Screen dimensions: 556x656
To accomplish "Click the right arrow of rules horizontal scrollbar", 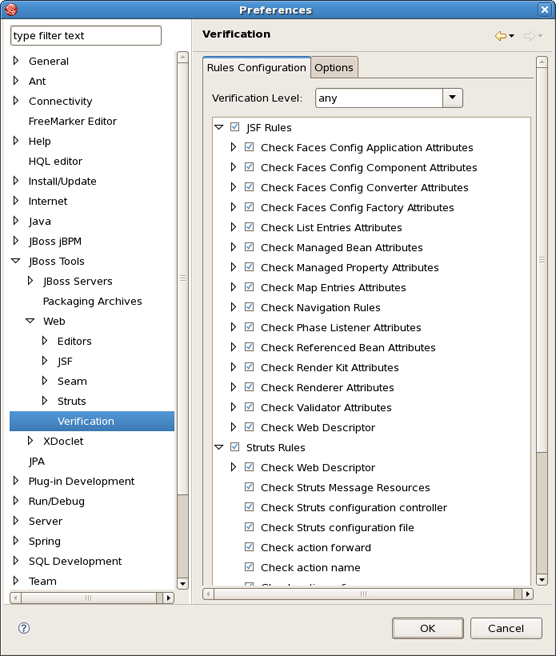I will click(528, 594).
